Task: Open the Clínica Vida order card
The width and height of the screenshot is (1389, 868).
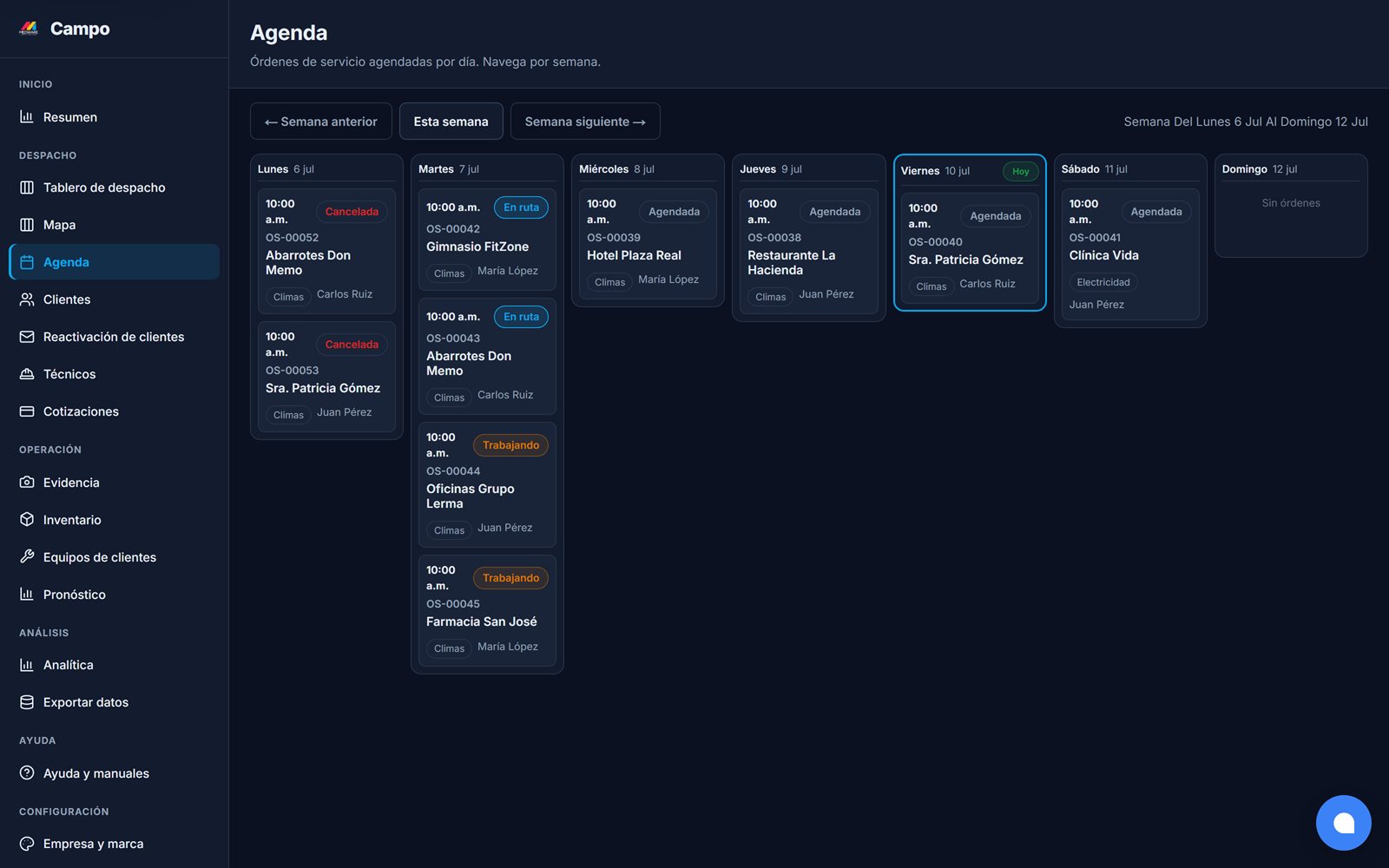Action: tap(1129, 254)
